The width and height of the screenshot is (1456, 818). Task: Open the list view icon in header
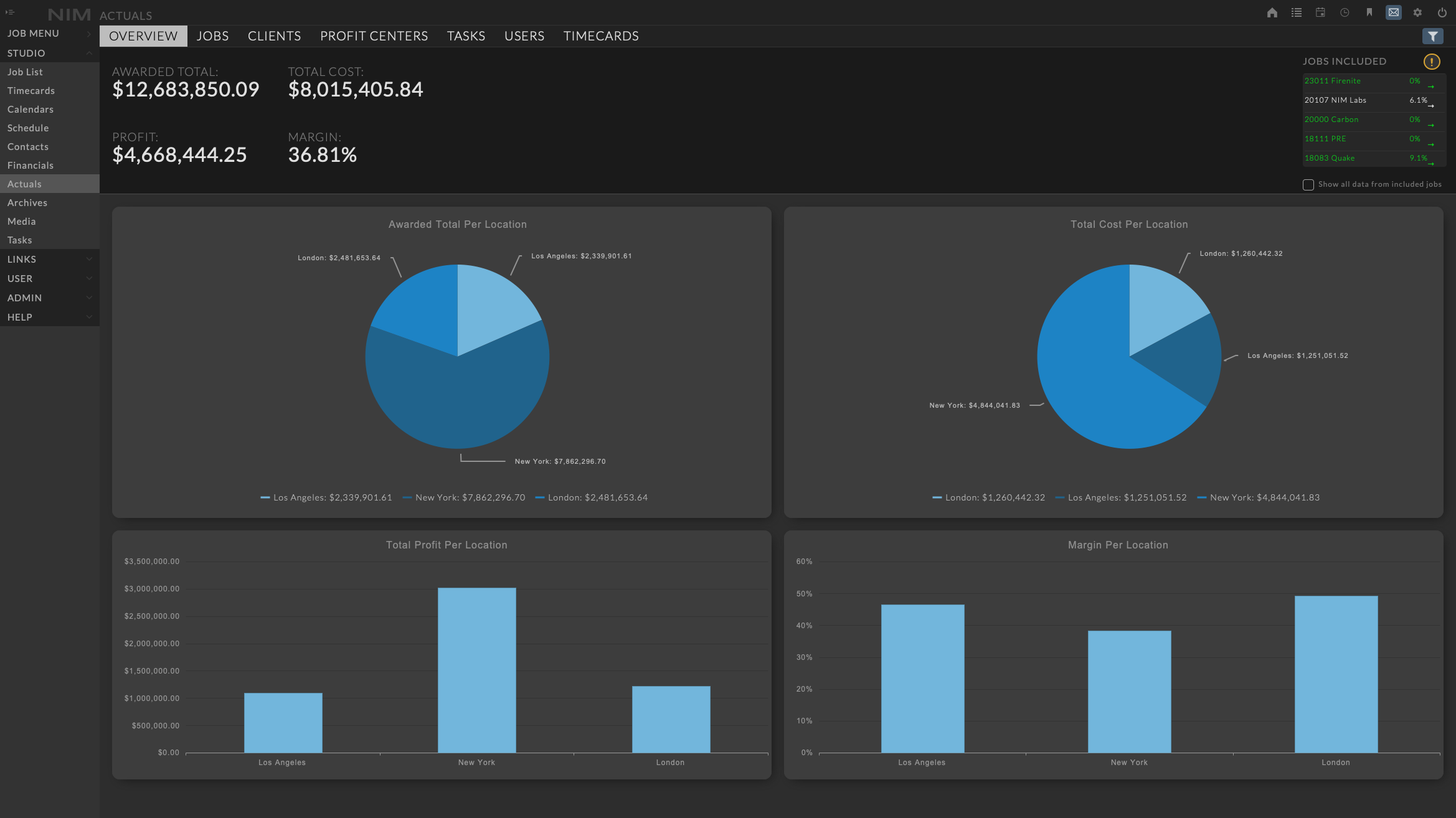(1296, 12)
